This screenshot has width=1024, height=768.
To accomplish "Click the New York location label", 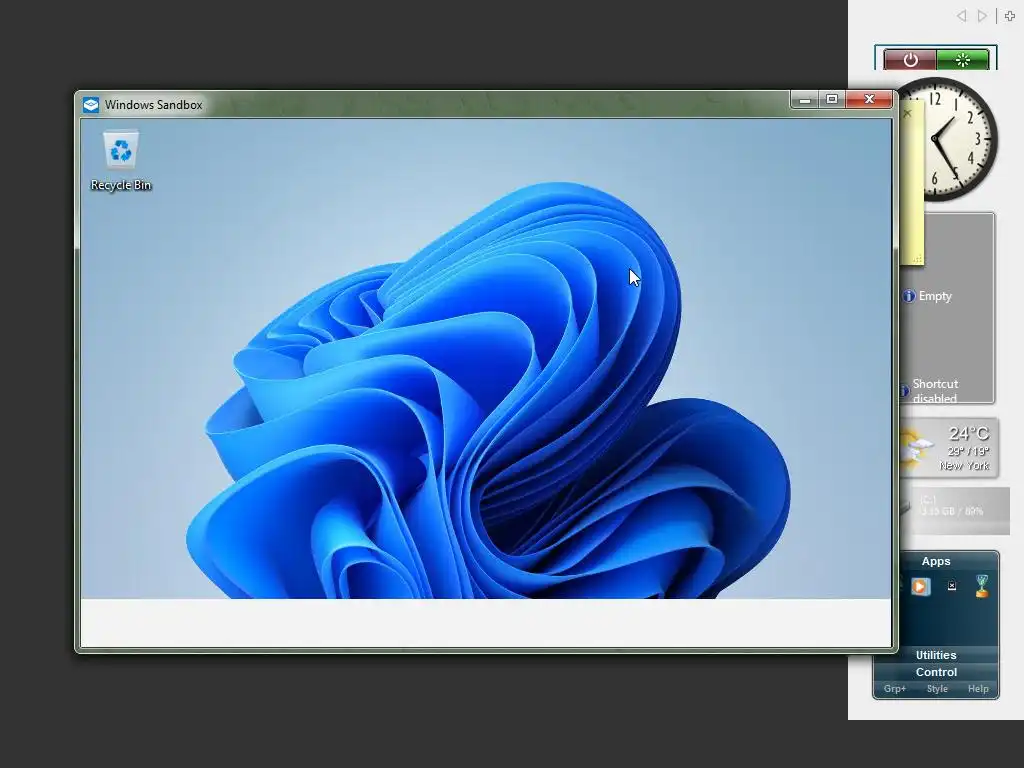I will click(964, 466).
